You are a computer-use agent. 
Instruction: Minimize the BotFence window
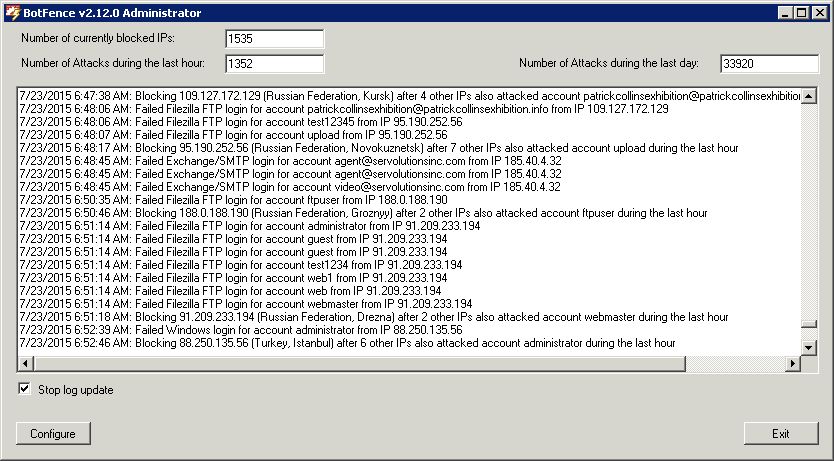tap(785, 13)
